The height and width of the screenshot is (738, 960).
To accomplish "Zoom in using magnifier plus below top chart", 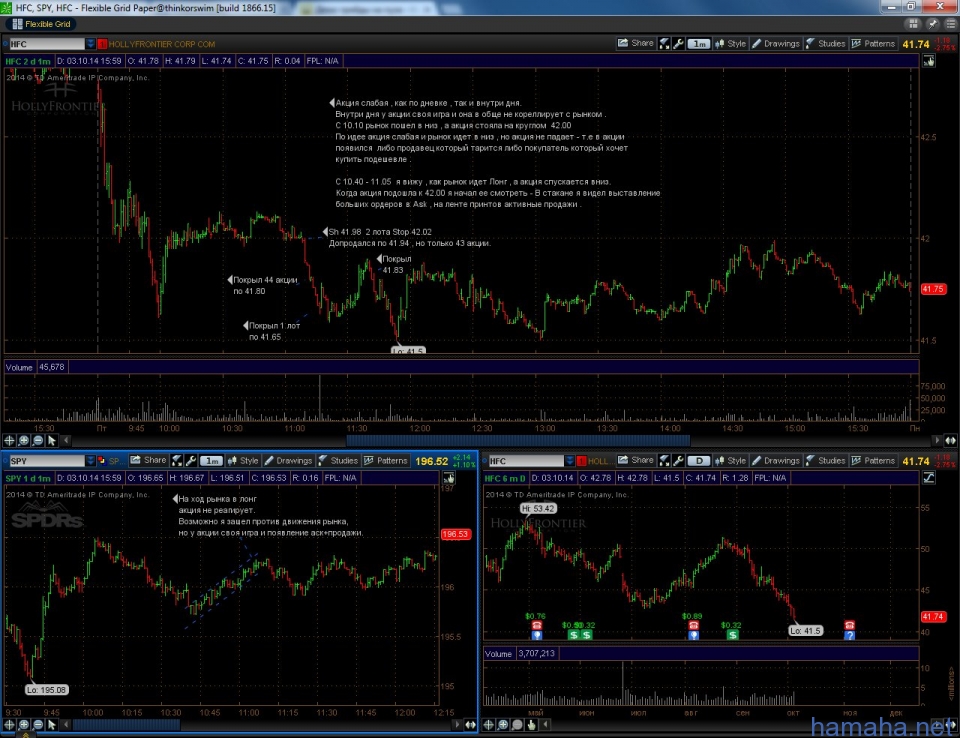I will 24,440.
